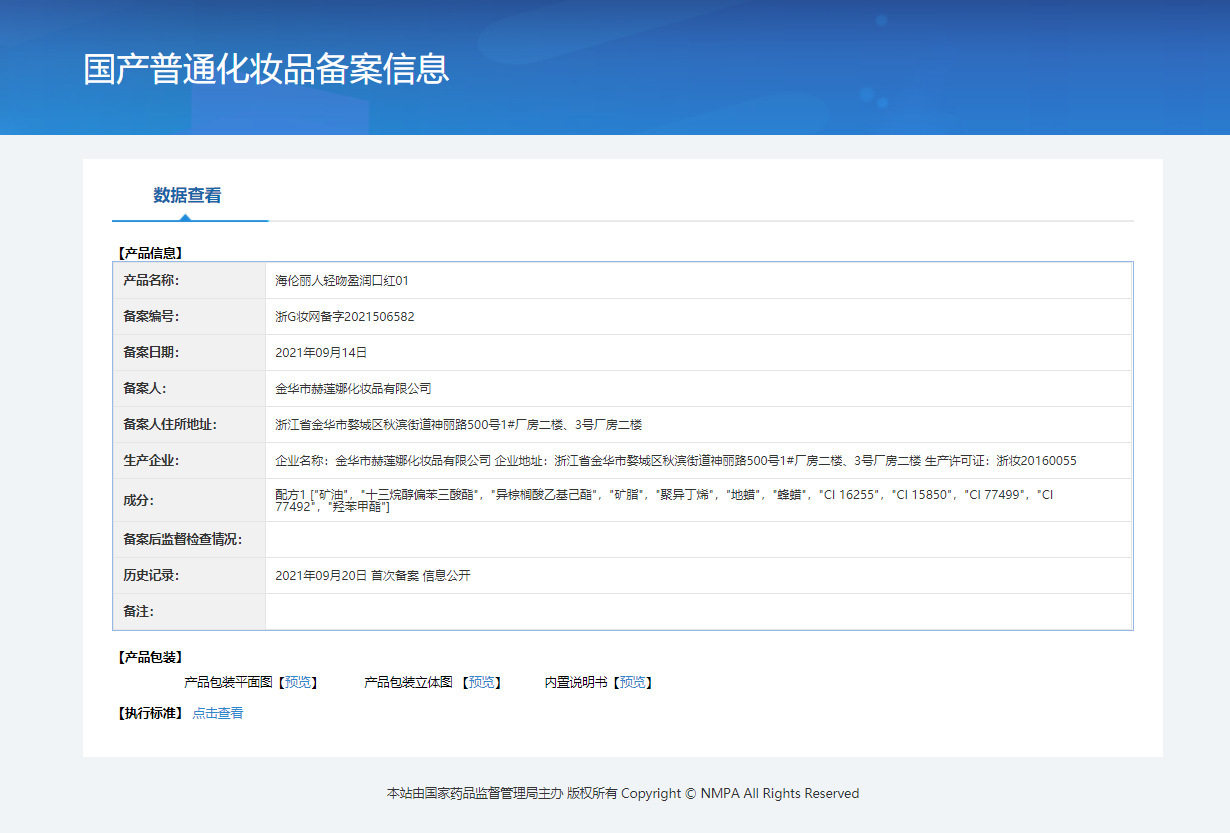
Task: Open 点击查看 for 执行标准
Action: (218, 713)
